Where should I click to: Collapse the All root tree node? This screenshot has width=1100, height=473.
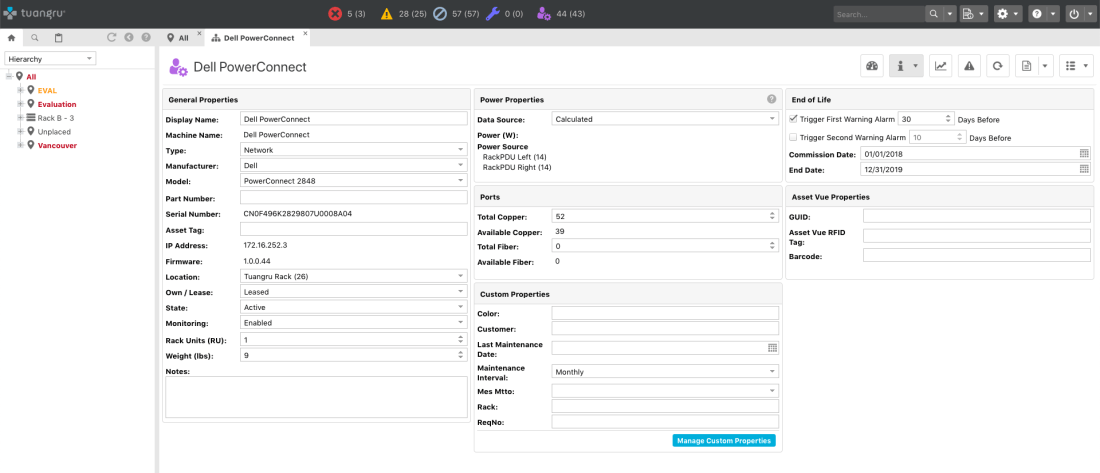click(9, 76)
